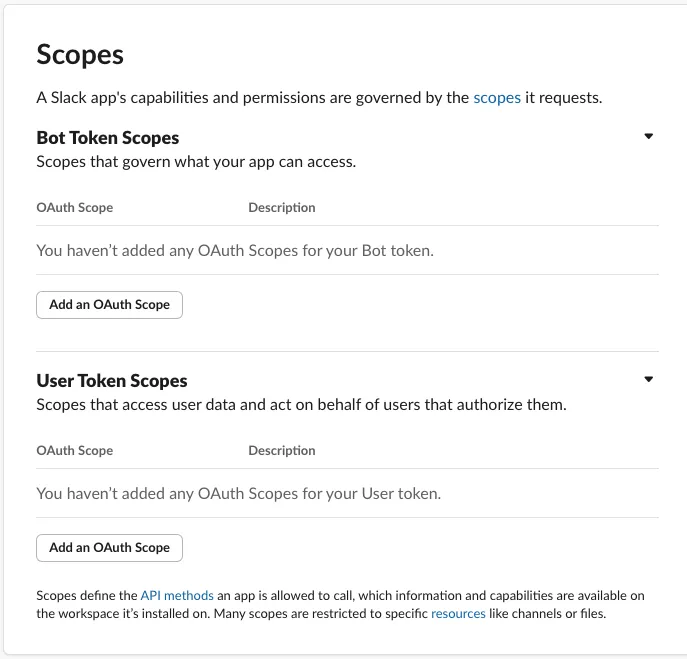This screenshot has height=659, width=687.
Task: Collapse the User Token Scopes section arrow
Action: pyautogui.click(x=648, y=379)
